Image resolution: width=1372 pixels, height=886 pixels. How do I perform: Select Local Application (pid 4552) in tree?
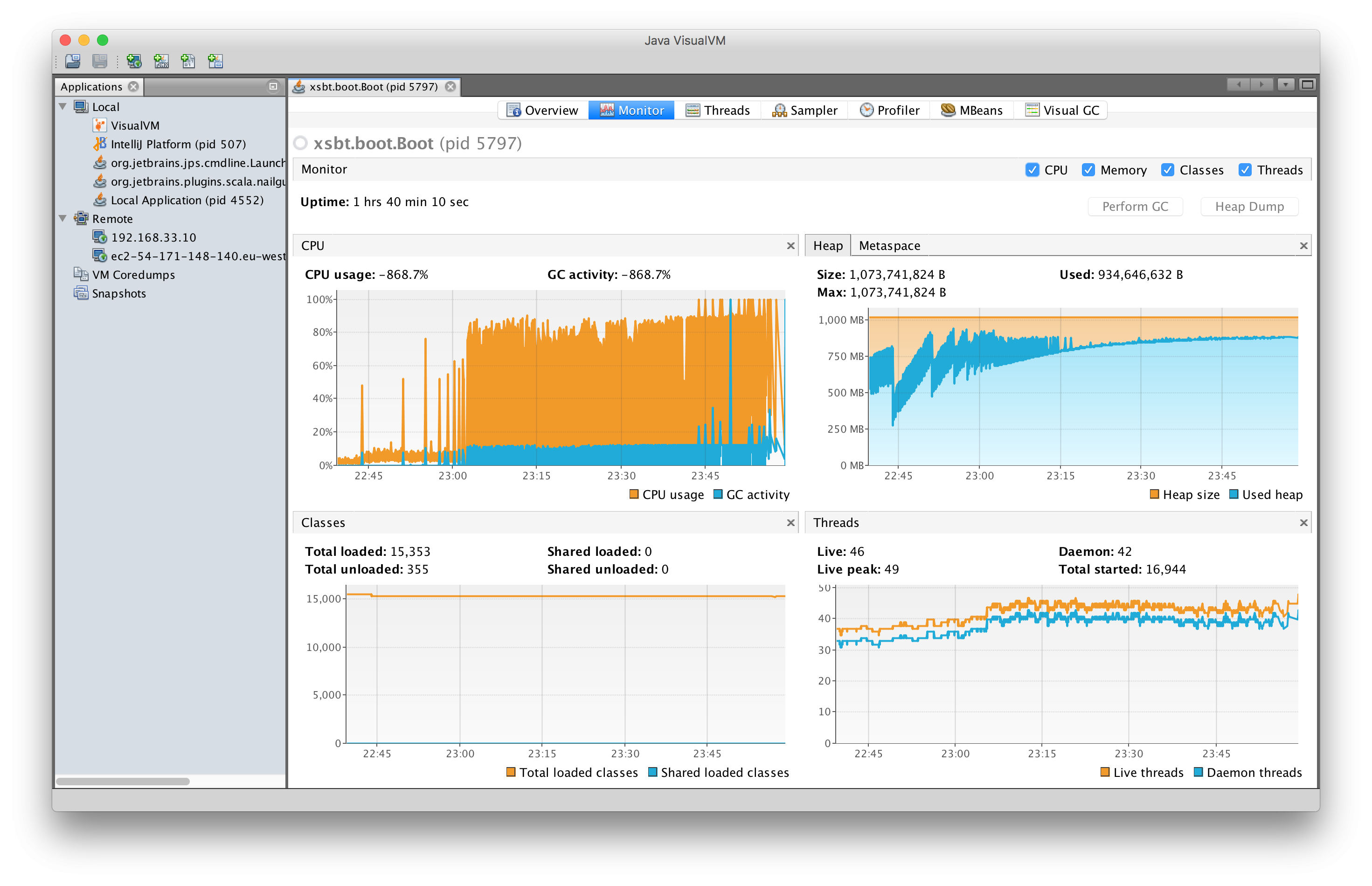click(x=187, y=200)
